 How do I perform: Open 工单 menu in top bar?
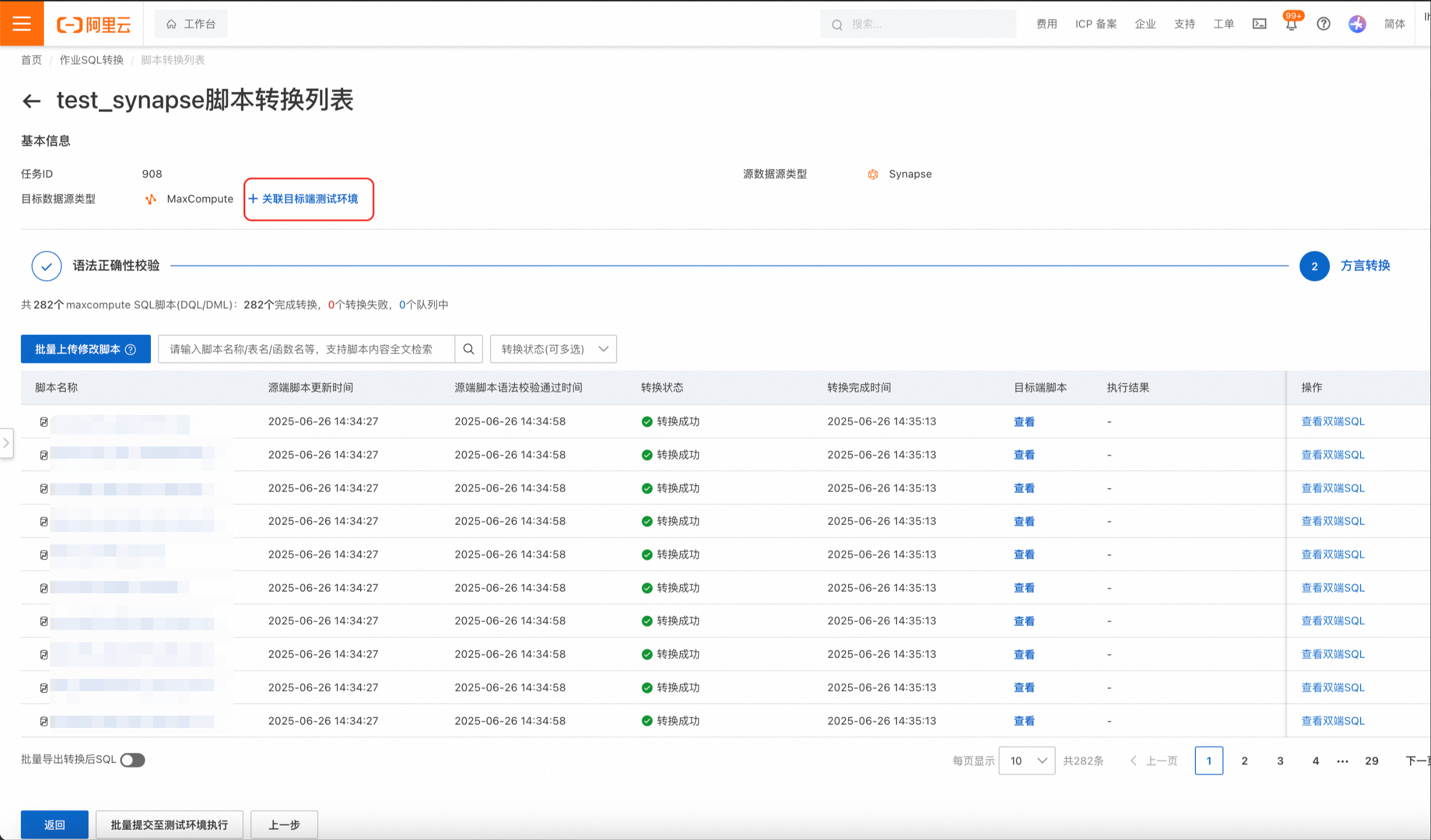click(1223, 24)
